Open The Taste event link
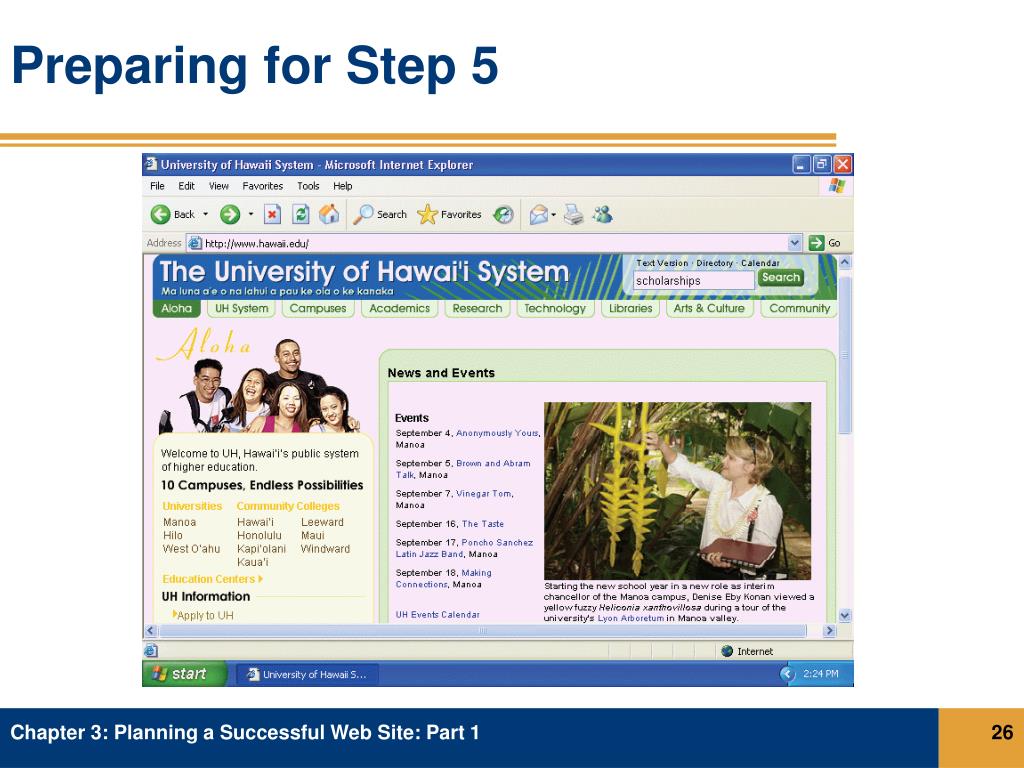Image resolution: width=1024 pixels, height=768 pixels. [483, 524]
